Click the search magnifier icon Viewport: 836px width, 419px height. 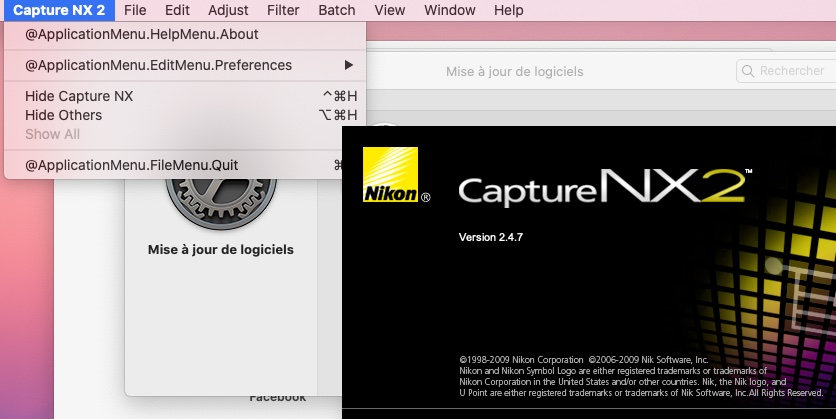[x=748, y=71]
